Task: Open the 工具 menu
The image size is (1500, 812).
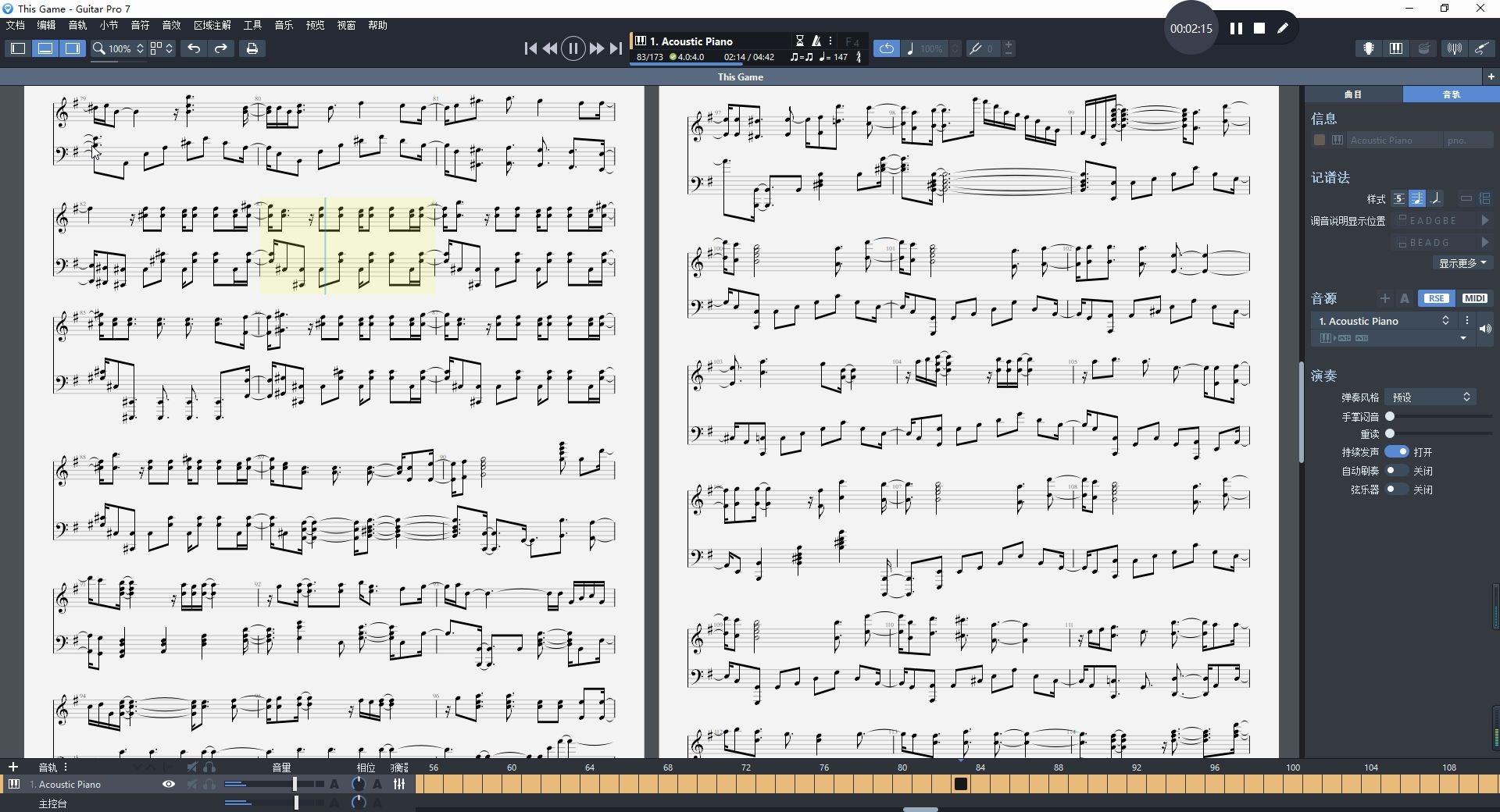Action: (253, 25)
